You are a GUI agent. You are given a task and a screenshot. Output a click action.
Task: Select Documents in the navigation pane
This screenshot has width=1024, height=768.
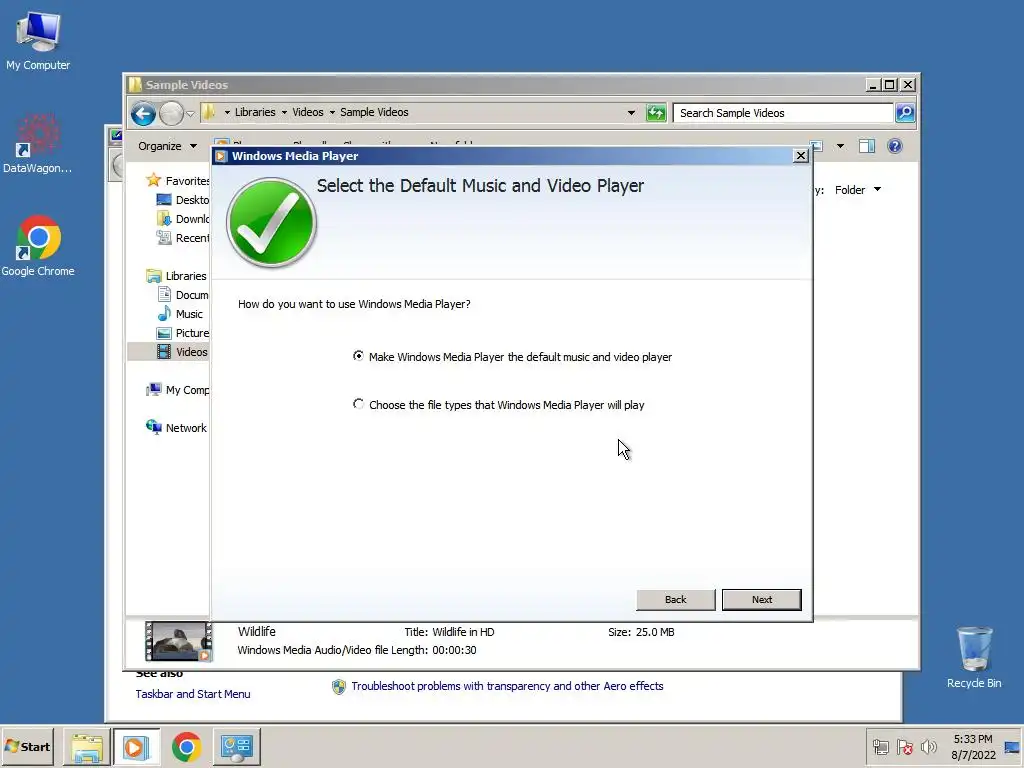[x=183, y=295]
